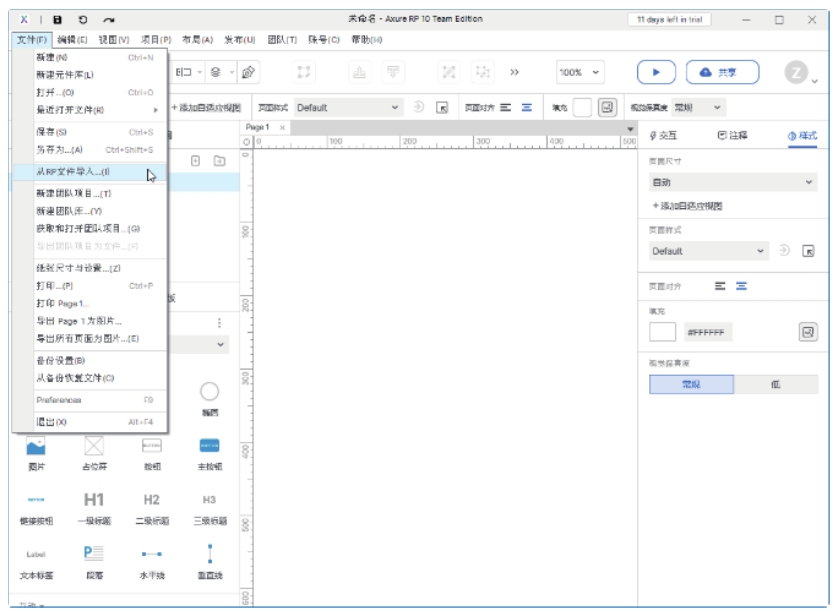Select the Primary Button widget
The image size is (834, 612).
pyautogui.click(x=210, y=446)
